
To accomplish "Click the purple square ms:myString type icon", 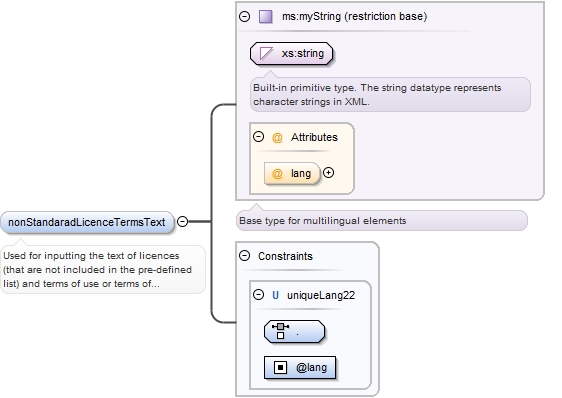I will [x=266, y=16].
